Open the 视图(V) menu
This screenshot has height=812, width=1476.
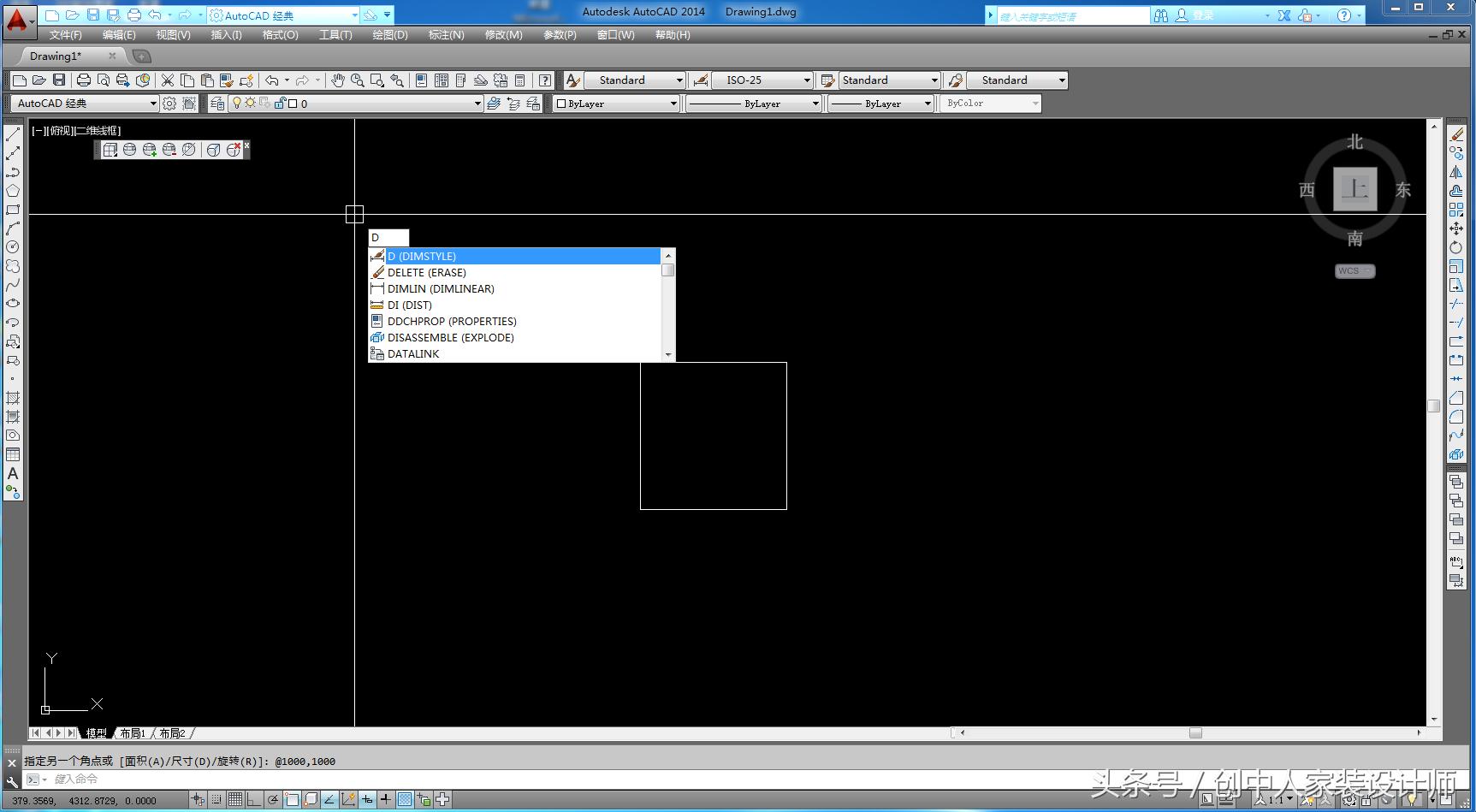[x=173, y=35]
